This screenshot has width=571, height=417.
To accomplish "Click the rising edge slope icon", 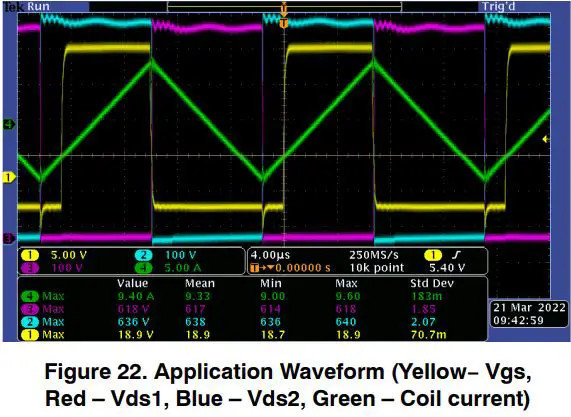I will (456, 255).
